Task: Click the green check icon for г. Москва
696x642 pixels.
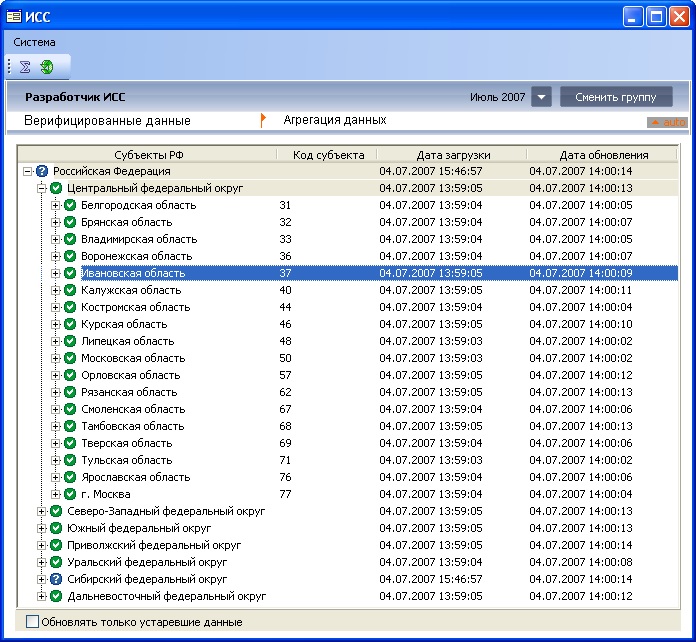Action: pyautogui.click(x=70, y=494)
